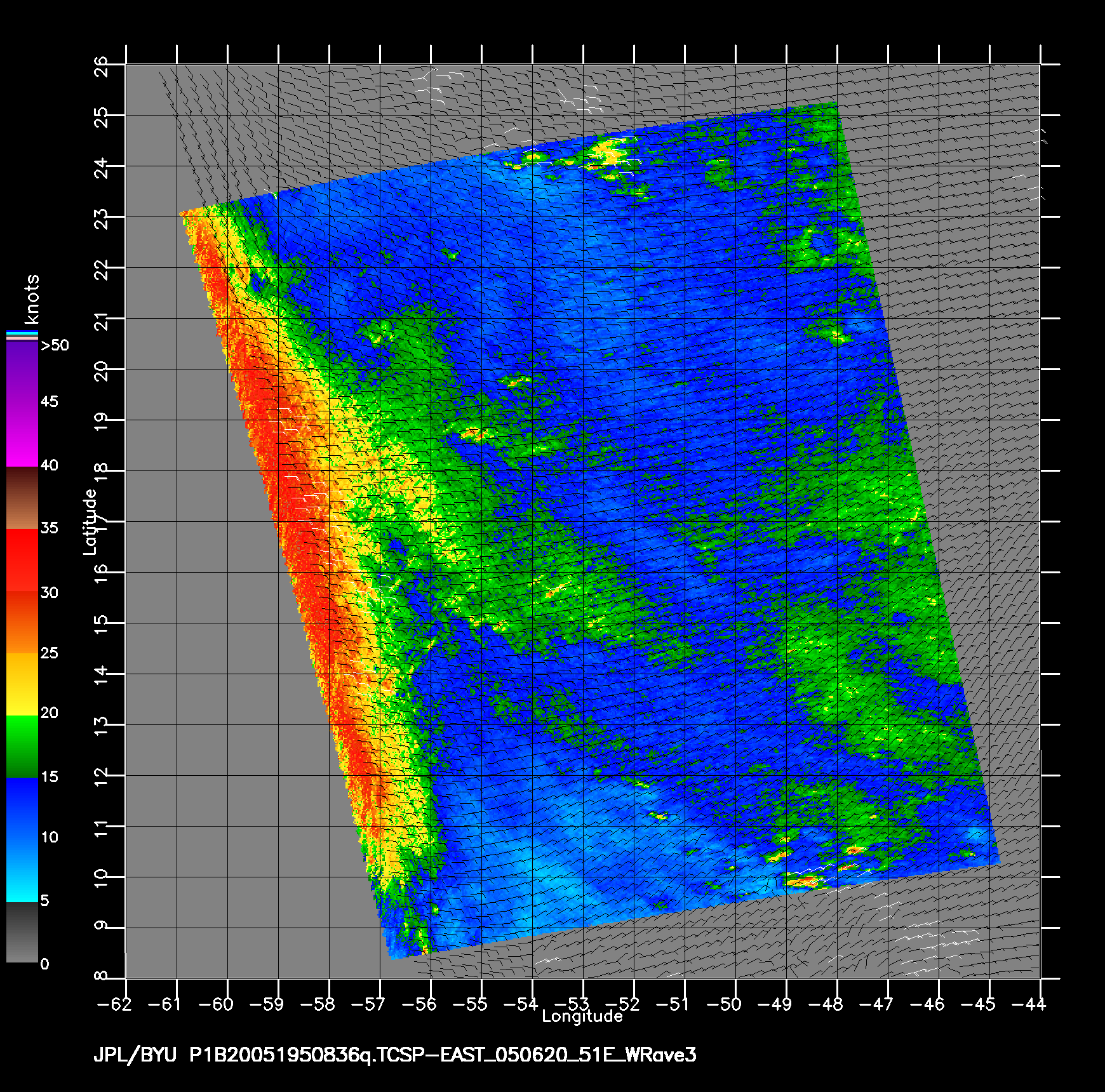The image size is (1105, 1092).
Task: Click the orange 25-30 knots colorbar segment
Action: point(22,623)
